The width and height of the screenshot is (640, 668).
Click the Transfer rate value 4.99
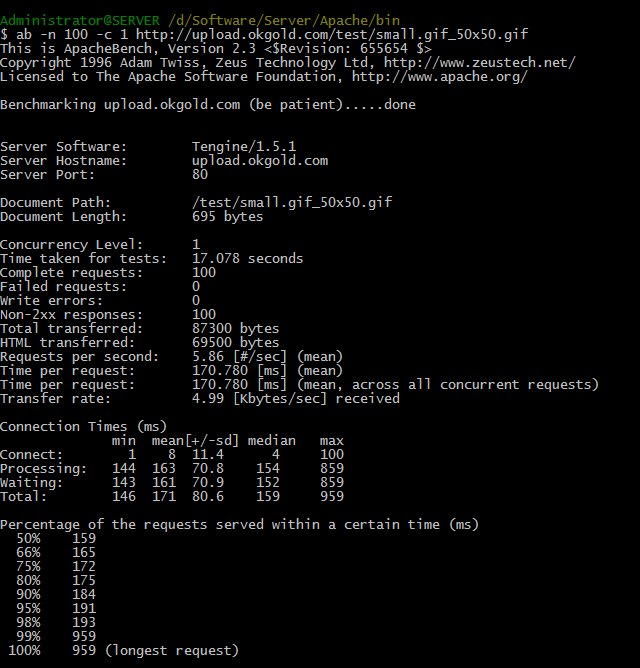[x=208, y=399]
